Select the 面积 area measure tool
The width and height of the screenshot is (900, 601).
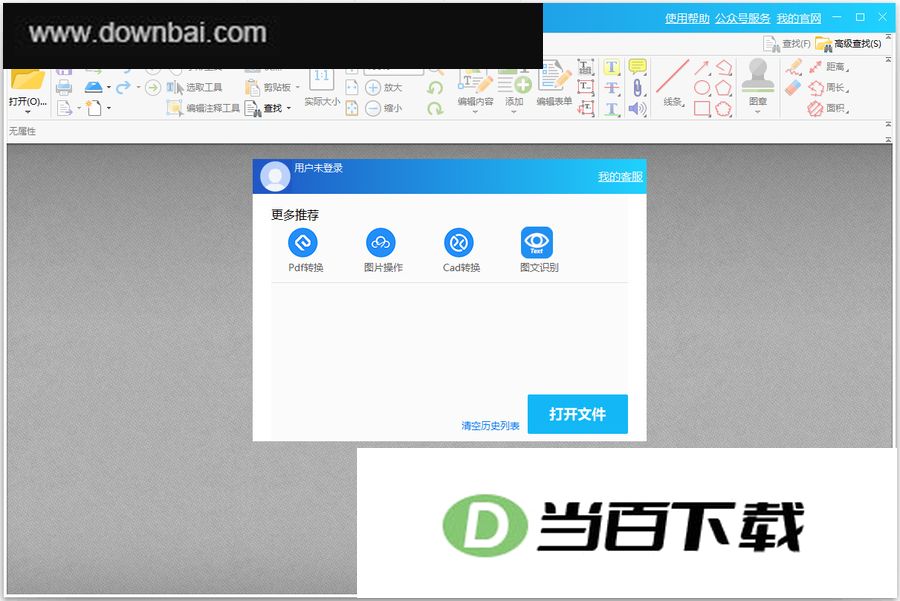click(x=828, y=108)
